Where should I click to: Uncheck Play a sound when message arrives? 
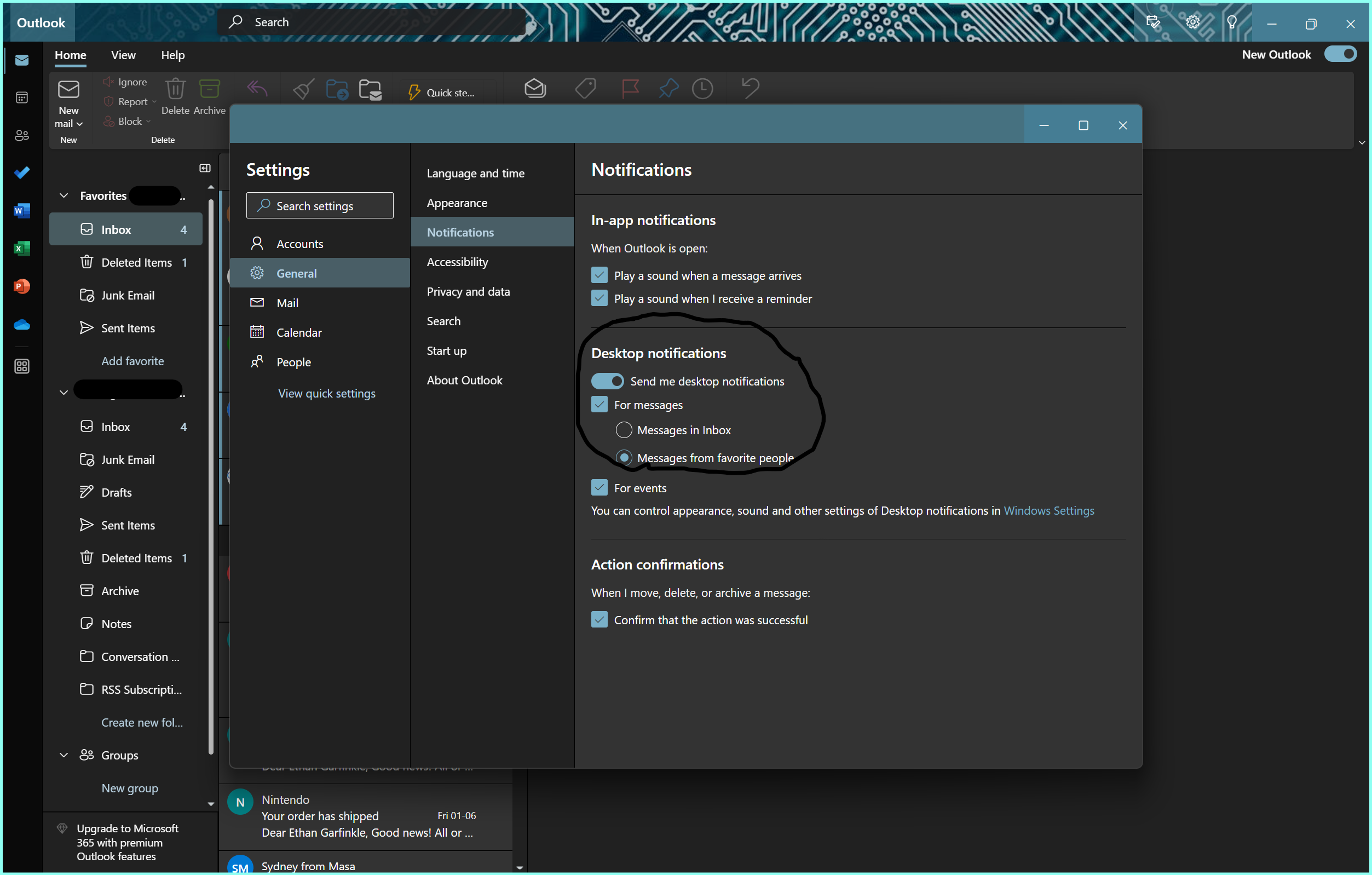click(599, 275)
